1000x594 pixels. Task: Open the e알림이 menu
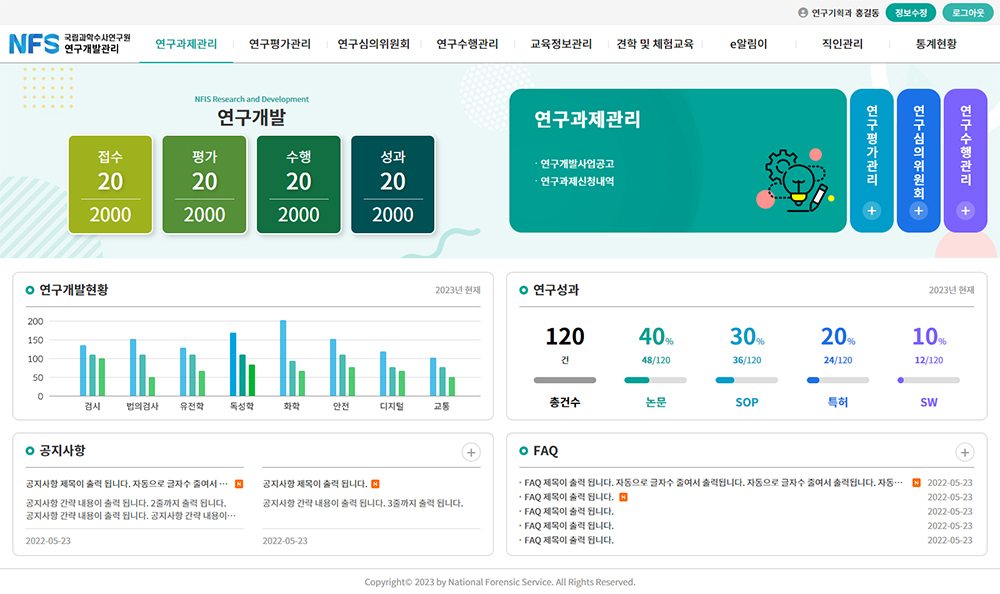[748, 44]
